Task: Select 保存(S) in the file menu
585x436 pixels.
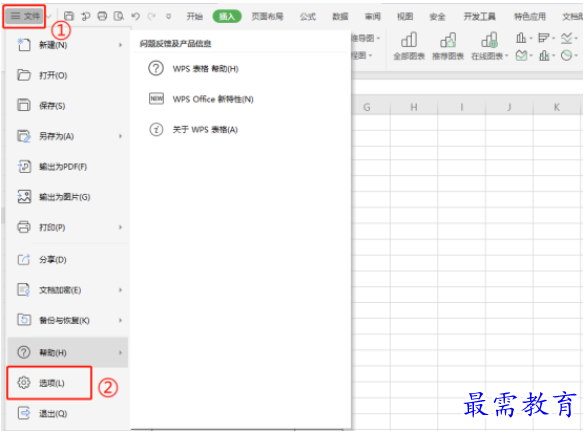Action: (x=68, y=106)
